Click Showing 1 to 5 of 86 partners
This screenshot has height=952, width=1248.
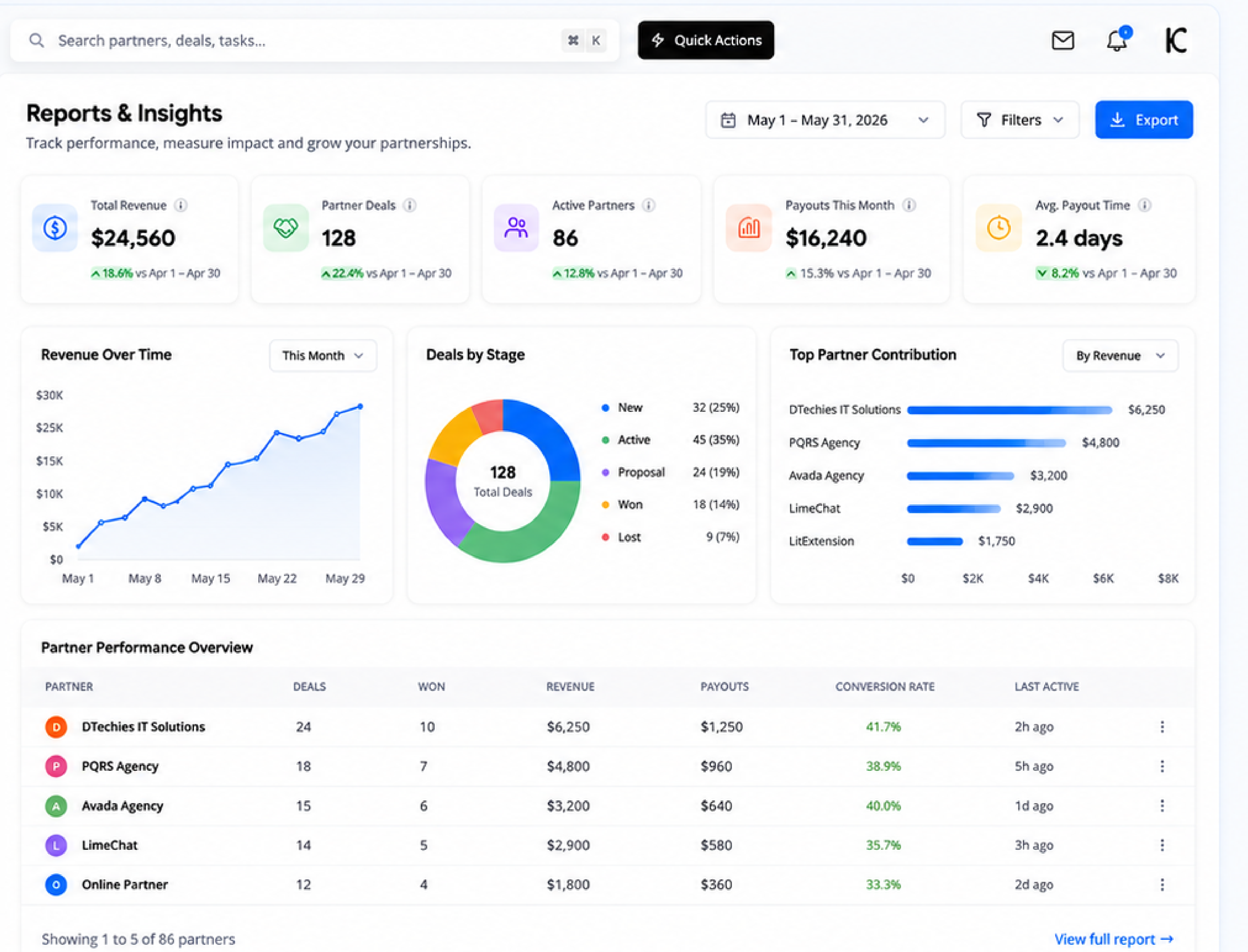[x=138, y=939]
